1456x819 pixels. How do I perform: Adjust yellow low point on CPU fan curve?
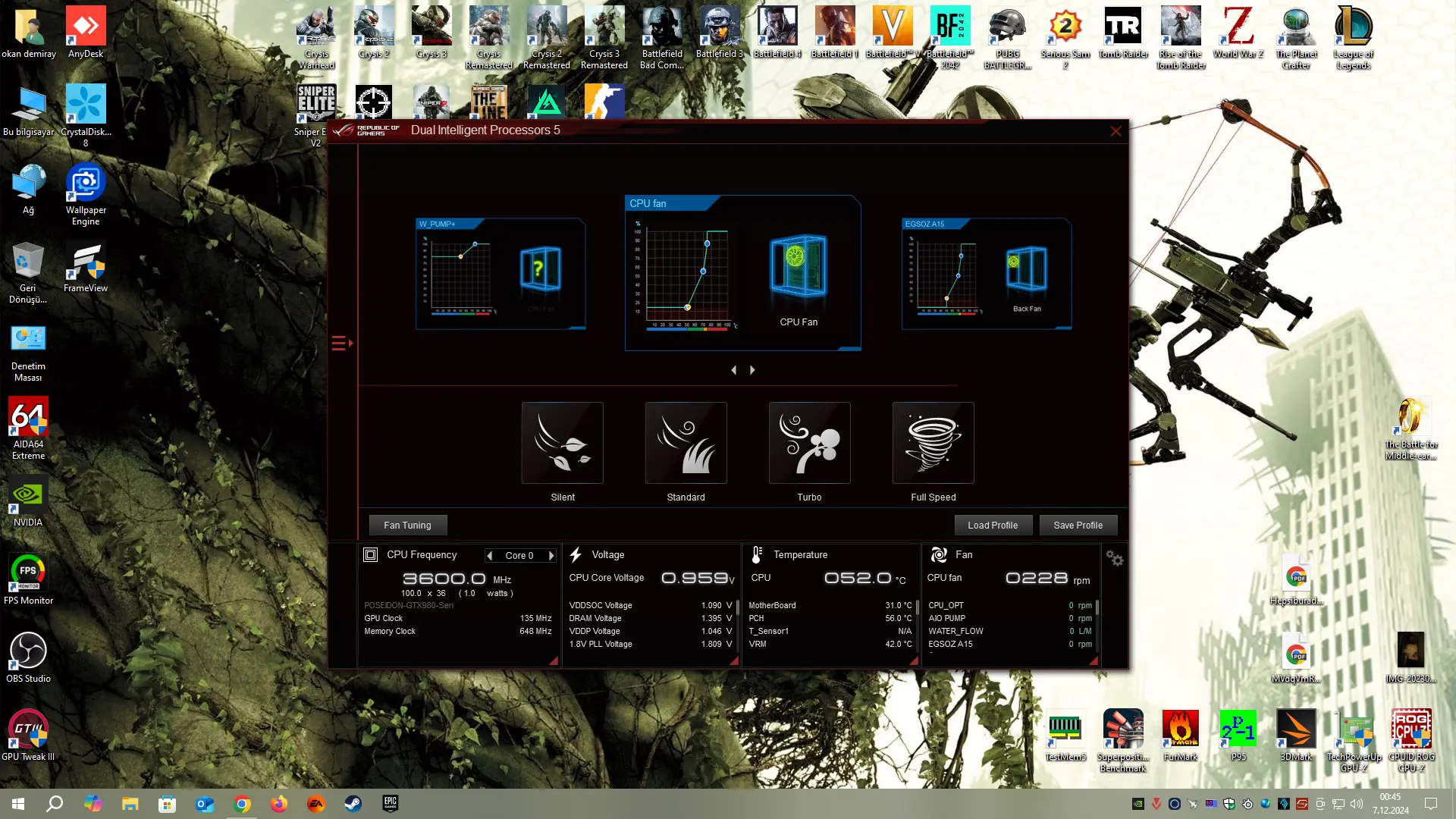point(687,307)
